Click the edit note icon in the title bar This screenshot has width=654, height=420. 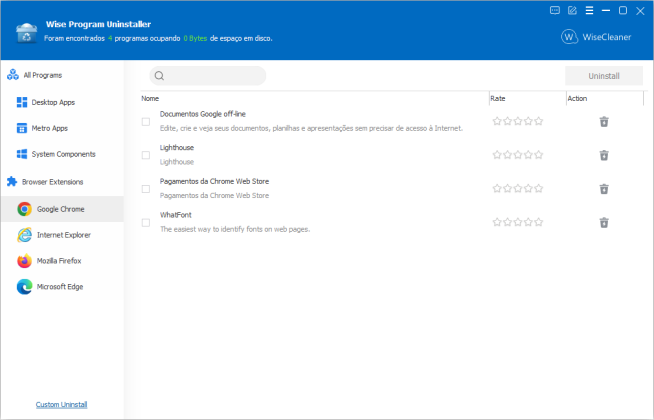(572, 10)
